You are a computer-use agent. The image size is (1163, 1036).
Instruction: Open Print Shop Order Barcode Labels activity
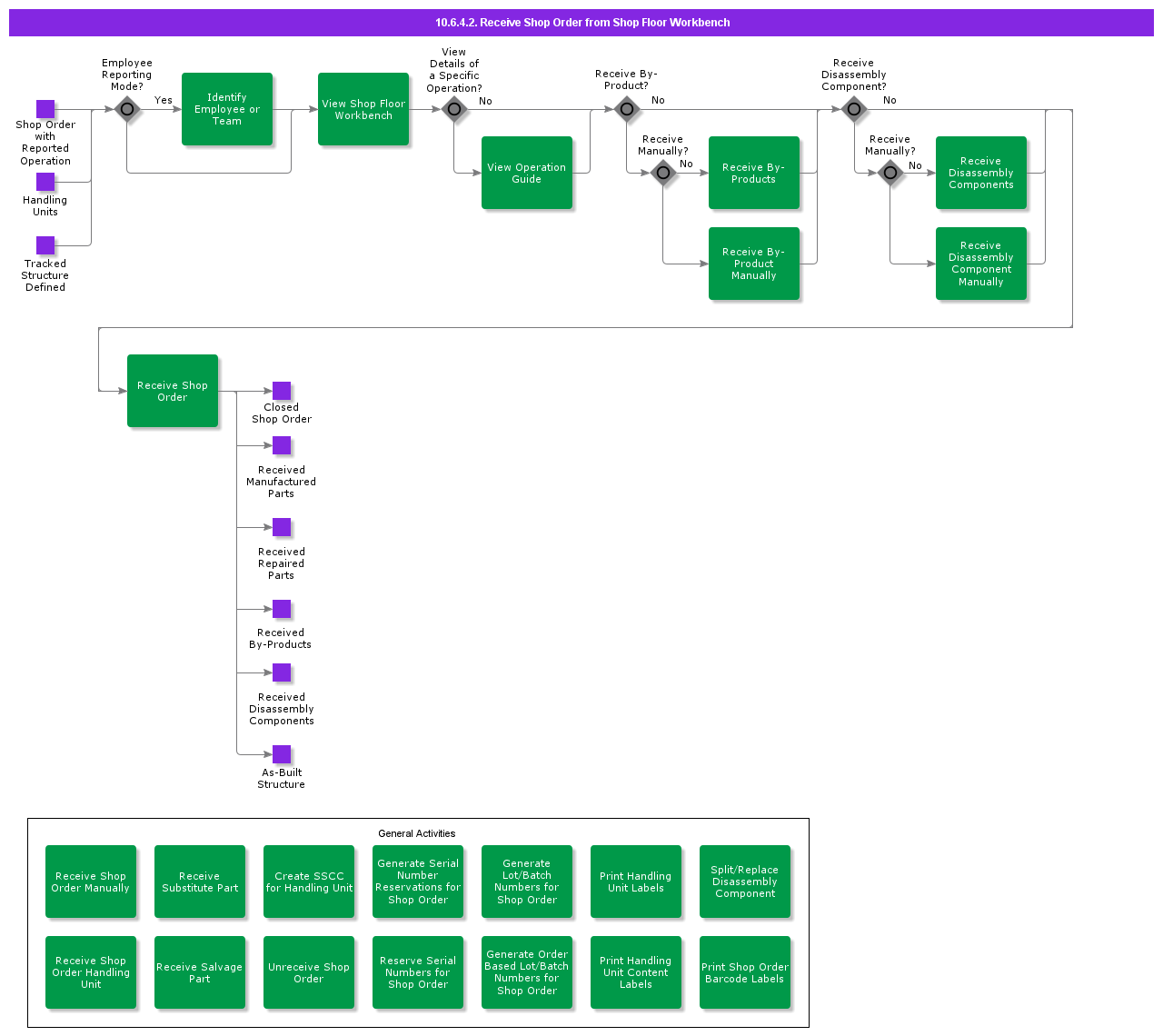pyautogui.click(x=745, y=972)
